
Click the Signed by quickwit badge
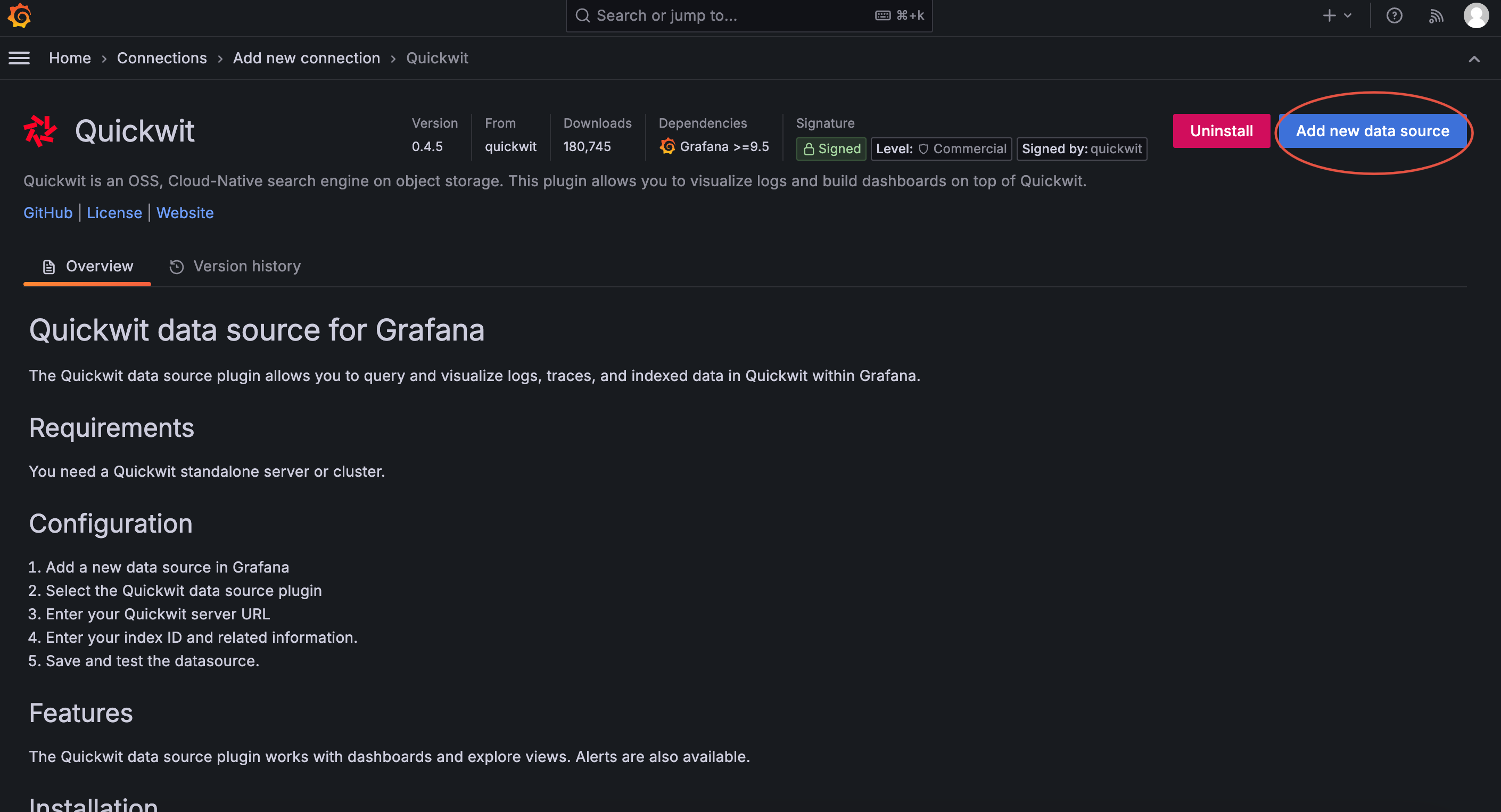[x=1082, y=148]
